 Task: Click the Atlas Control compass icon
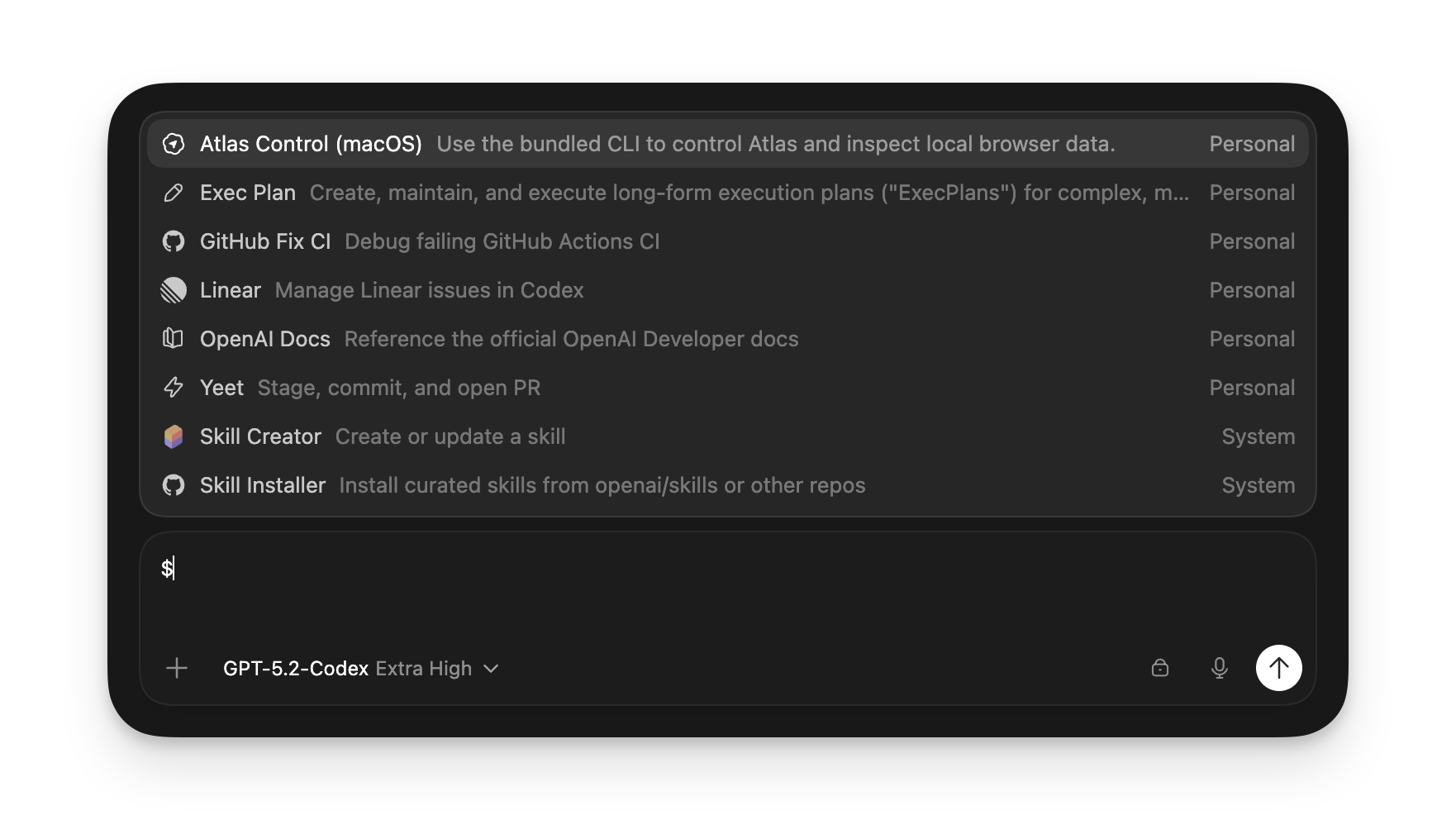[x=174, y=143]
